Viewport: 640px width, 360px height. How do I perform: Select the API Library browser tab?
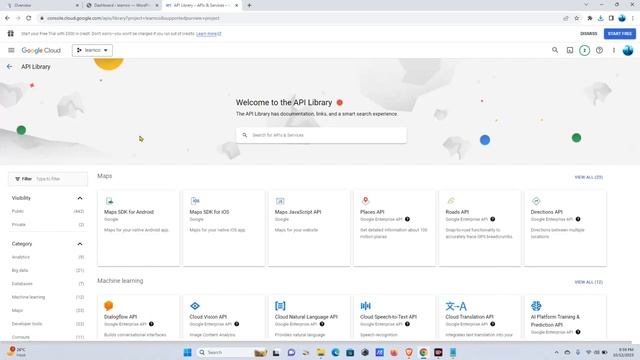coord(202,5)
